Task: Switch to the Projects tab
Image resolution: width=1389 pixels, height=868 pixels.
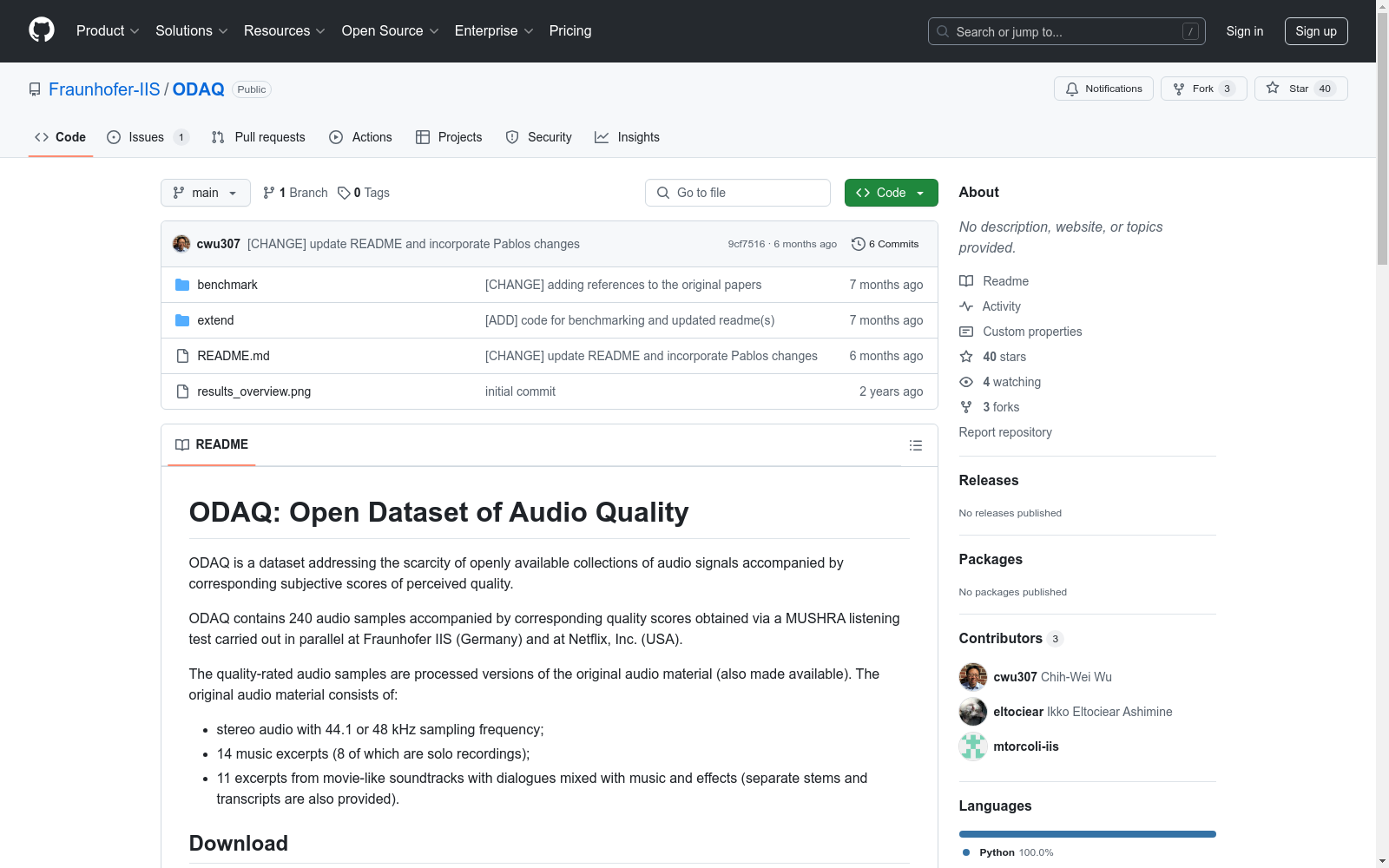Action: click(x=449, y=137)
